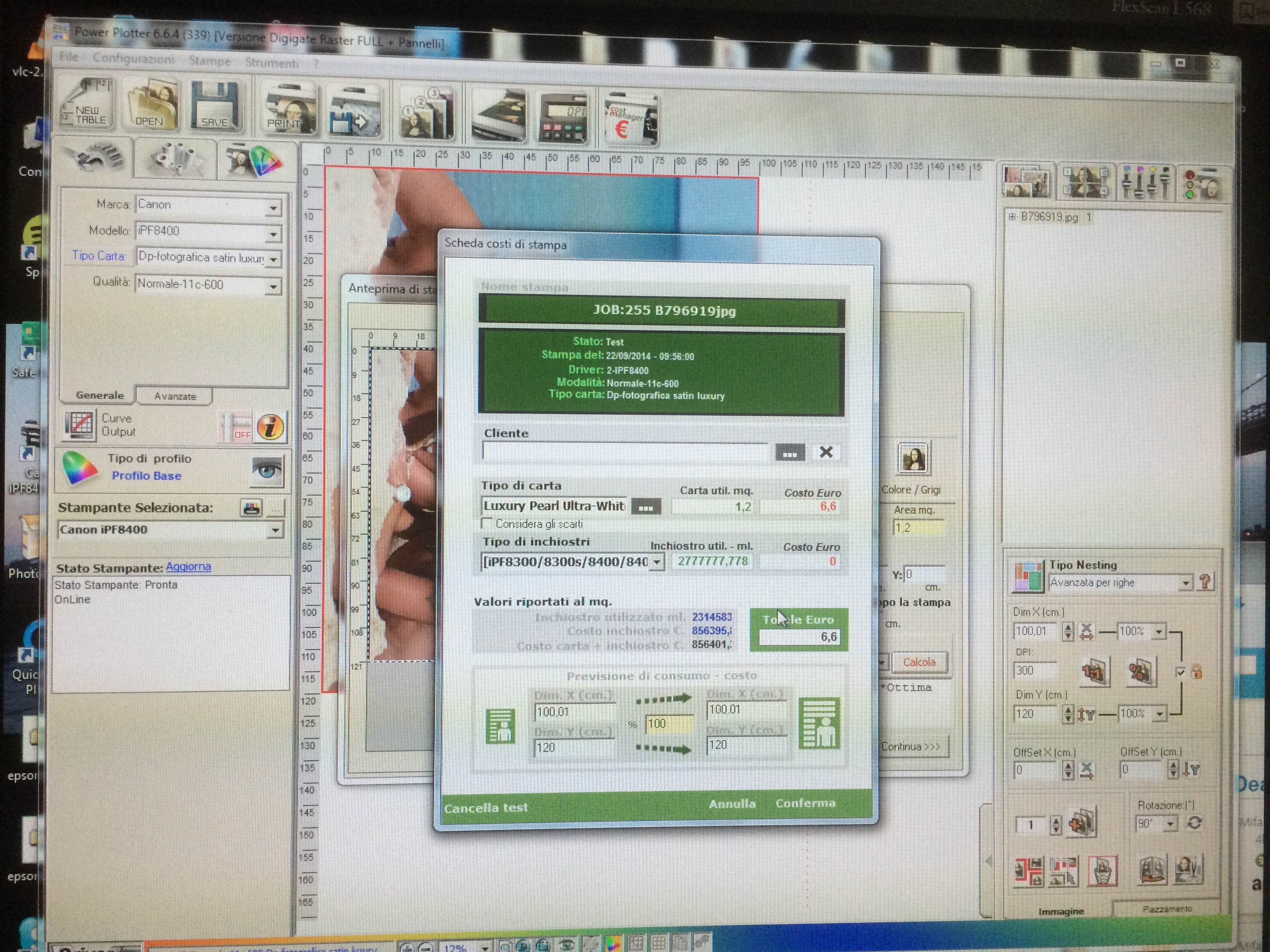Open the Stampe menu
This screenshot has height=952, width=1270.
(210, 61)
